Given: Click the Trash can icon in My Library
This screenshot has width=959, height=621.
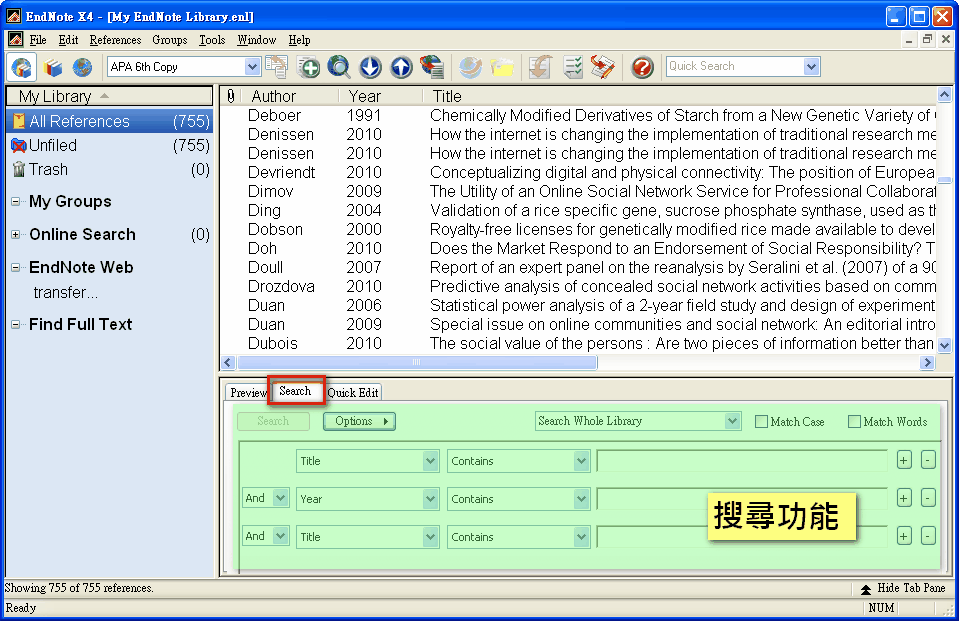Looking at the screenshot, I should pyautogui.click(x=19, y=169).
